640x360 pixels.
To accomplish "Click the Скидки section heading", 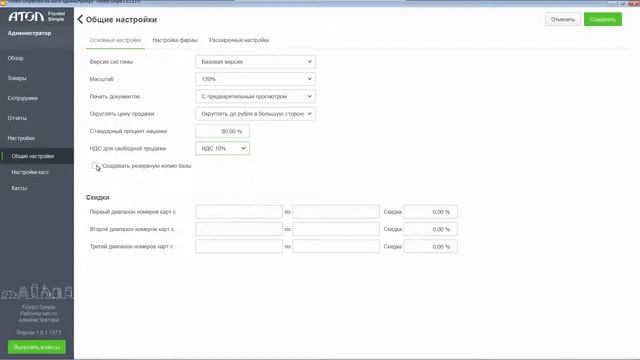I will pos(98,197).
